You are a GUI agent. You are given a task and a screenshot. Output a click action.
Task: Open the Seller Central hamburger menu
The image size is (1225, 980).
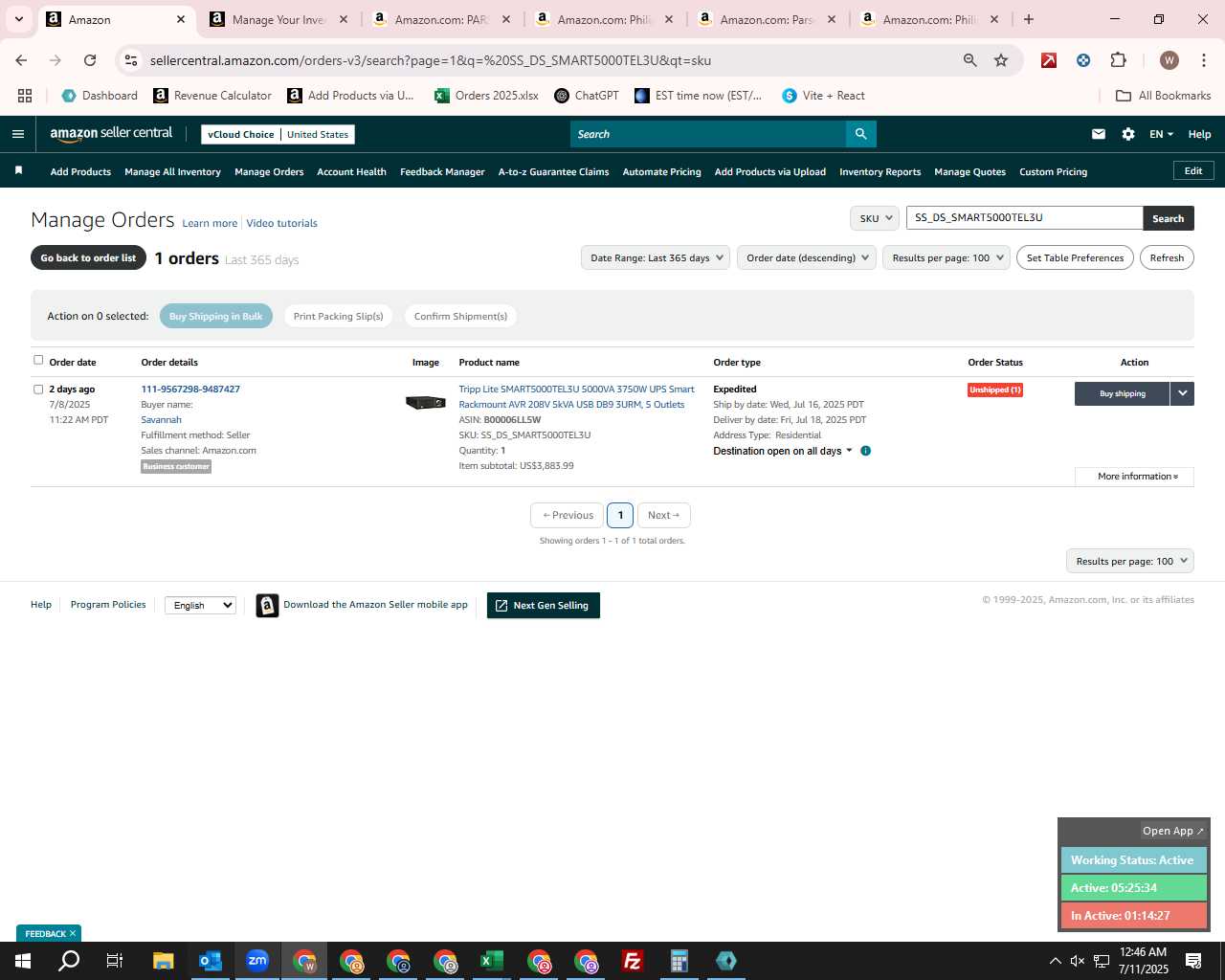pos(17,134)
